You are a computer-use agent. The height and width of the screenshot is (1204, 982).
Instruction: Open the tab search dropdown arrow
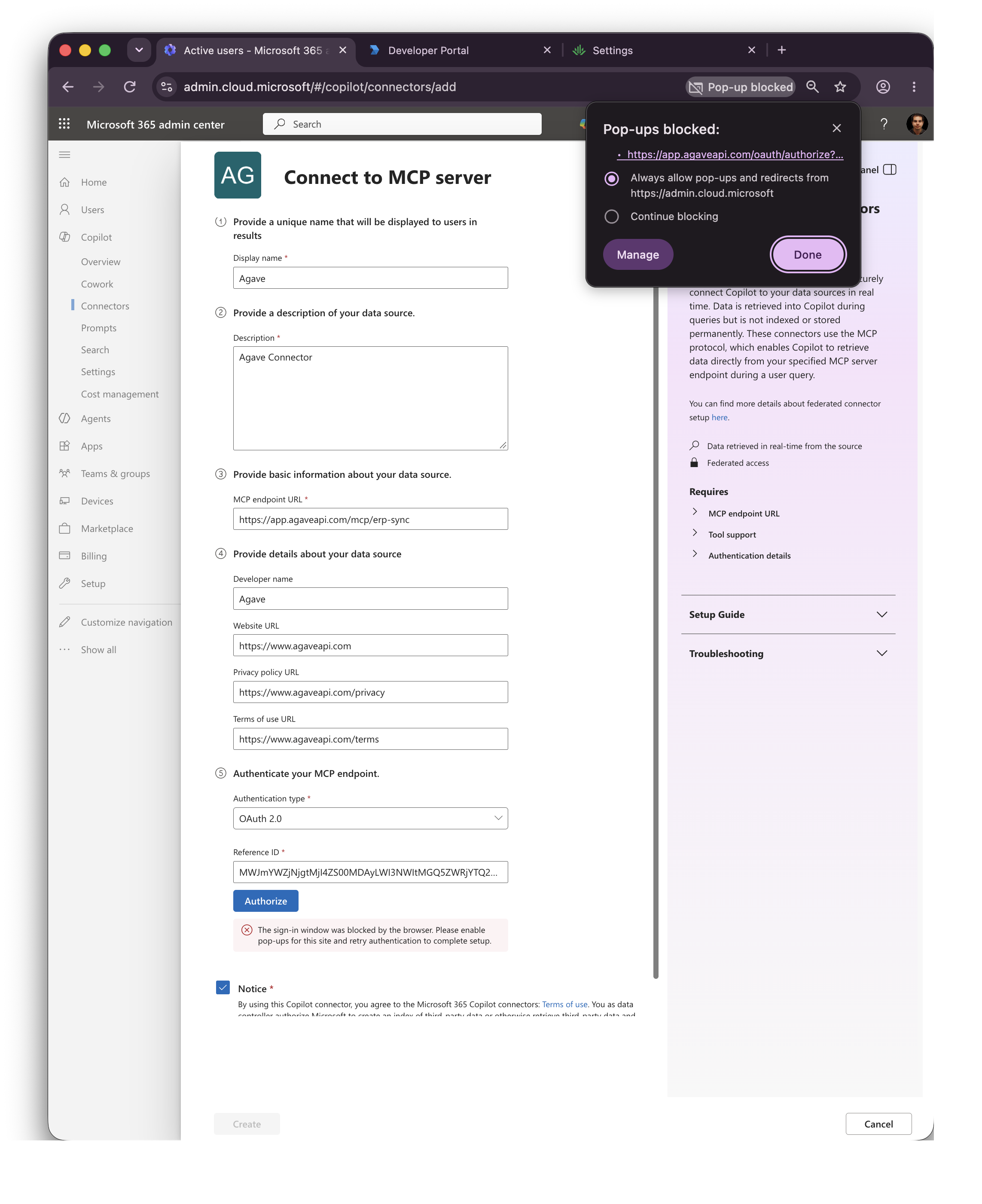point(139,50)
